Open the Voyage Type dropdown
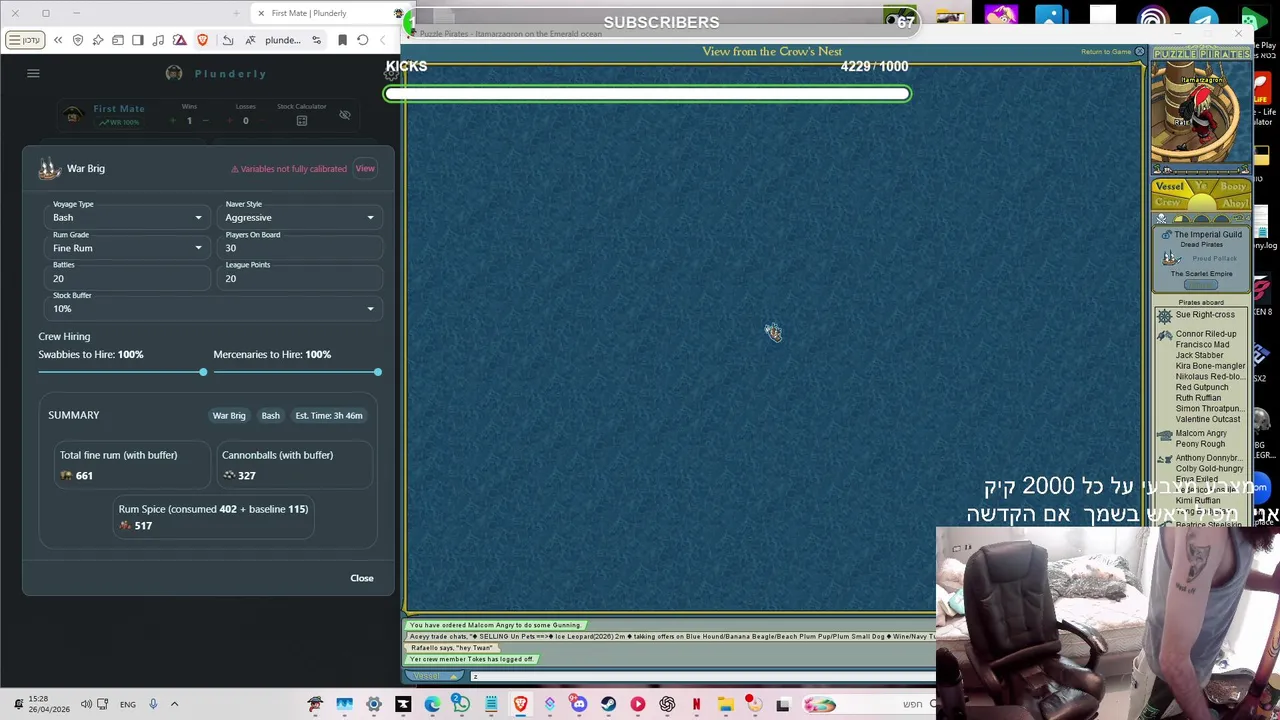1280x720 pixels. pos(128,217)
